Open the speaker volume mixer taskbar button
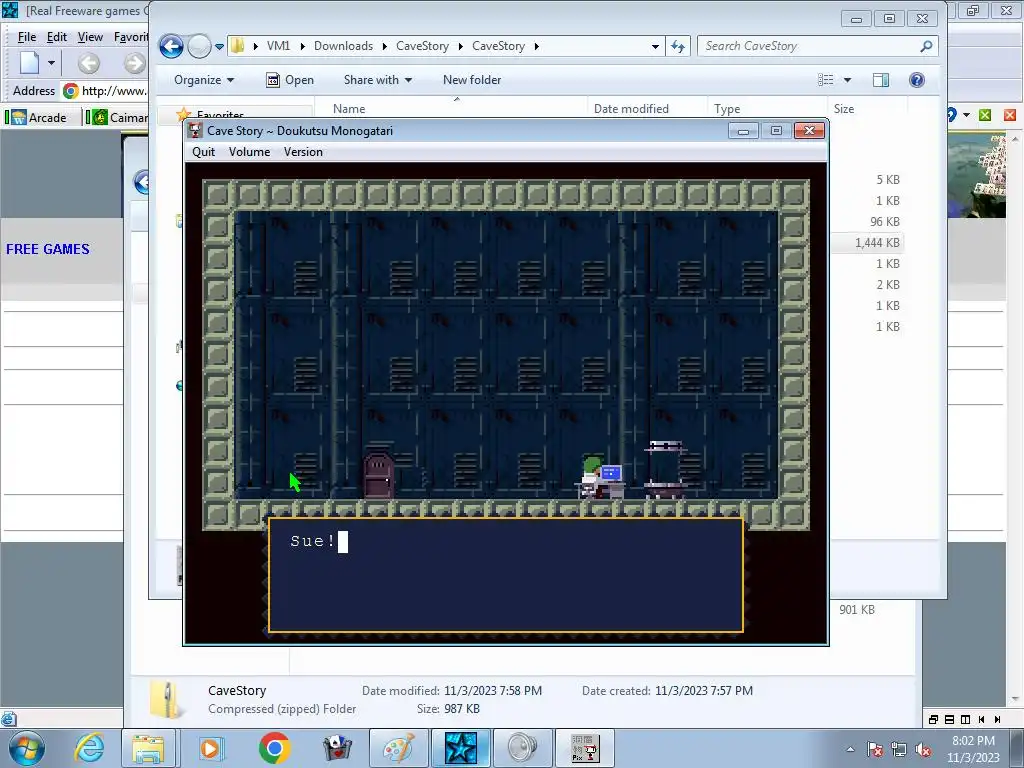Image resolution: width=1024 pixels, height=768 pixels. (x=522, y=748)
